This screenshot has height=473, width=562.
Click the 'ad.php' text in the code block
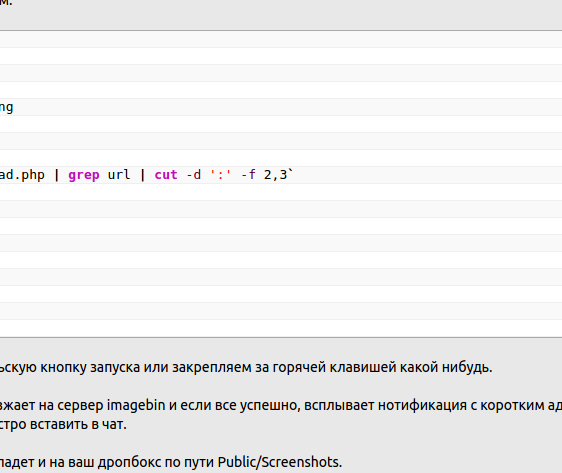22,175
